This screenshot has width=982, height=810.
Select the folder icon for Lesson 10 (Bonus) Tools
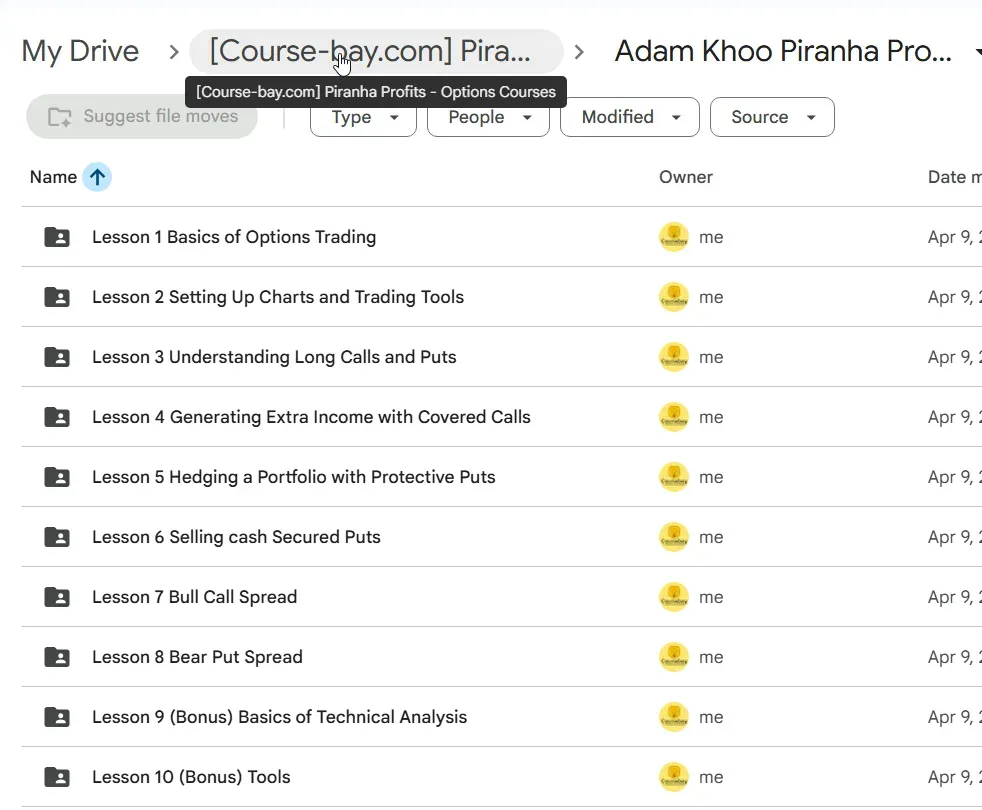click(57, 777)
